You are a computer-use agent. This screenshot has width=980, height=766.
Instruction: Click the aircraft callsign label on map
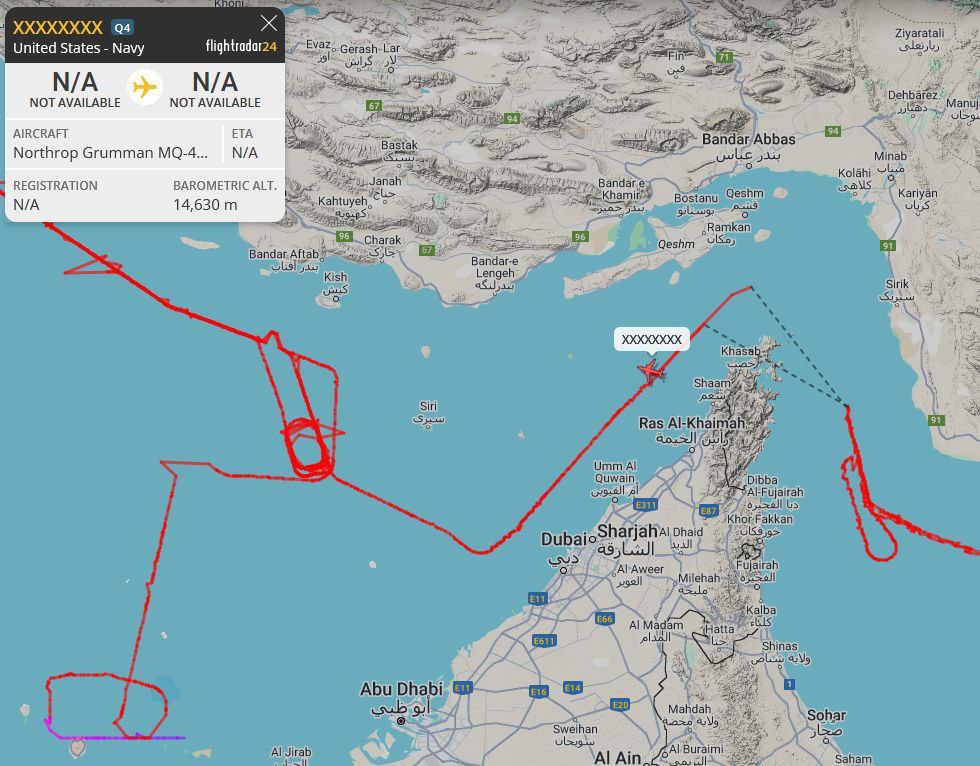pos(651,339)
